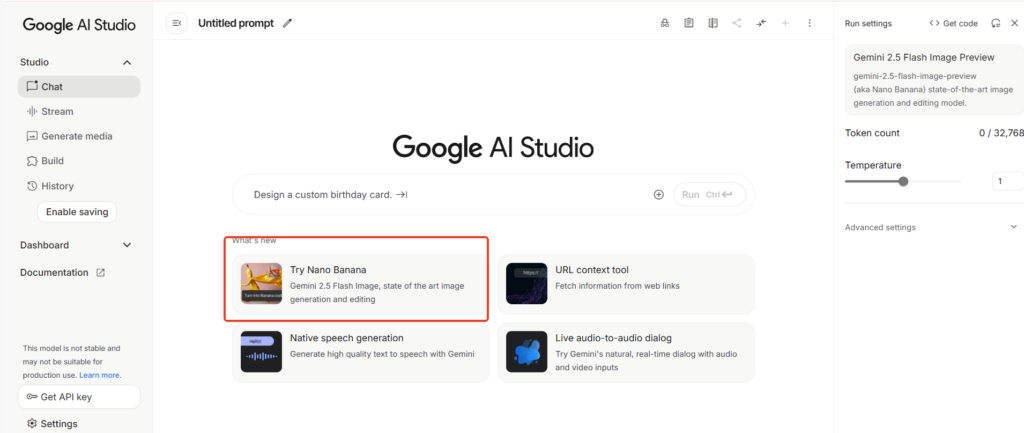Click the plus insert media icon in prompt box
Image resolution: width=1024 pixels, height=433 pixels.
tap(658, 195)
